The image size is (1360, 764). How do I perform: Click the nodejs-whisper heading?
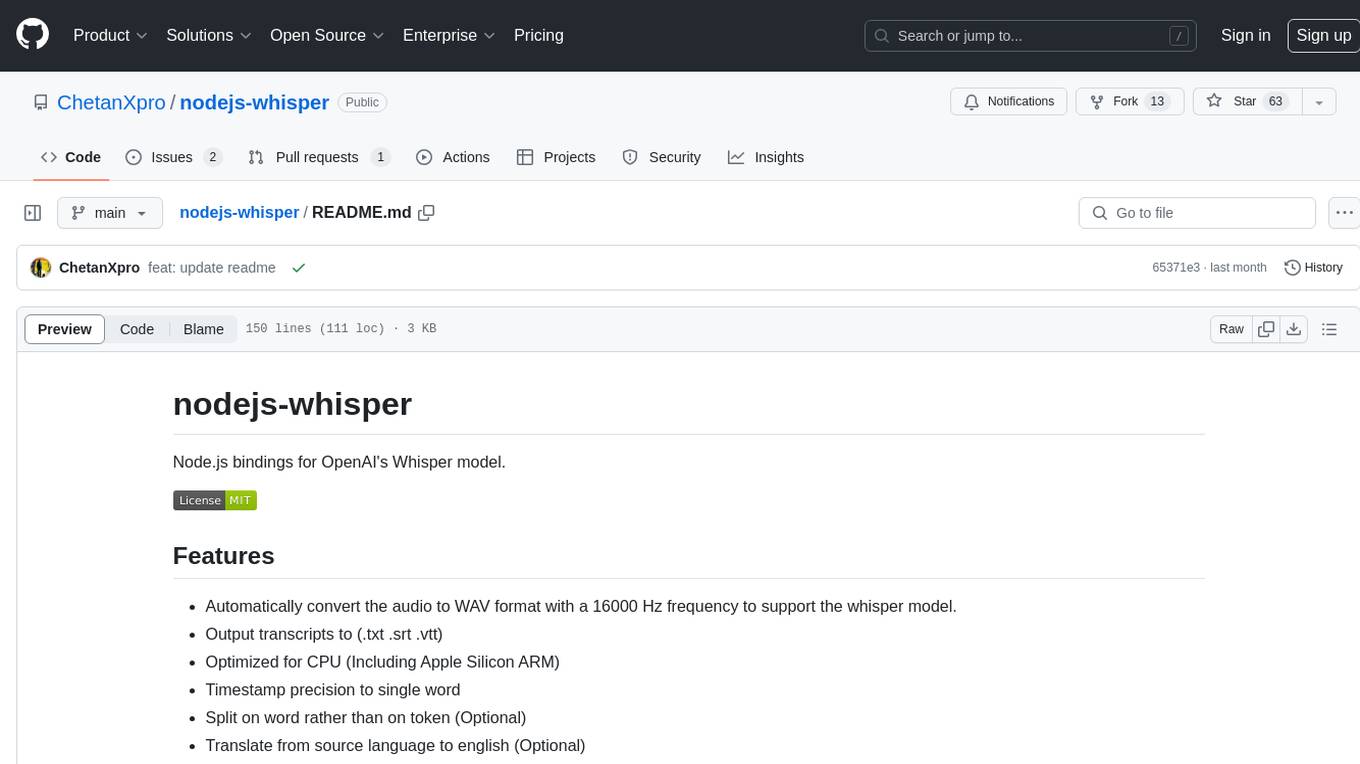292,404
